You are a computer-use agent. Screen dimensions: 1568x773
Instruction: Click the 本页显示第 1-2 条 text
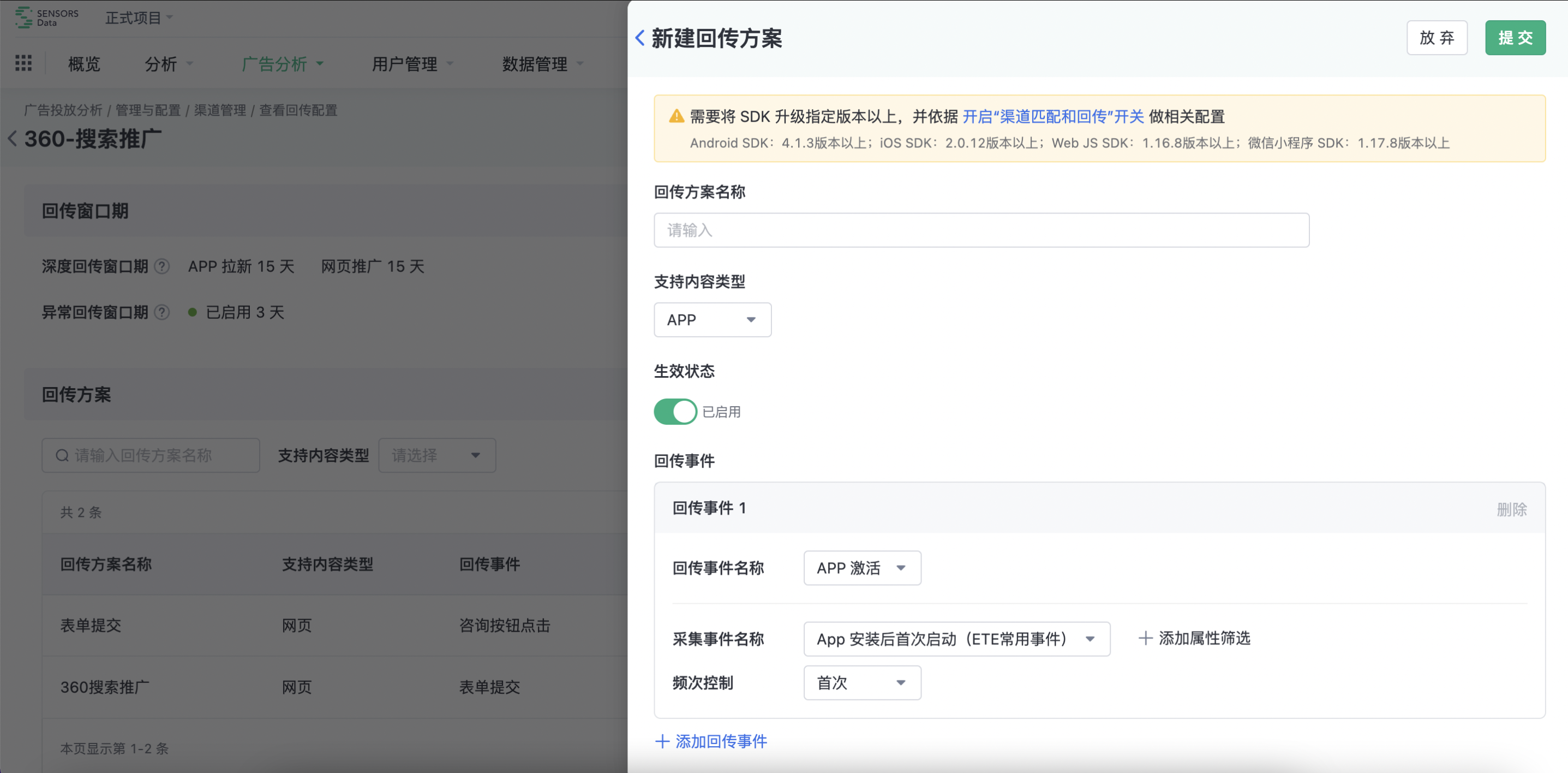click(115, 748)
